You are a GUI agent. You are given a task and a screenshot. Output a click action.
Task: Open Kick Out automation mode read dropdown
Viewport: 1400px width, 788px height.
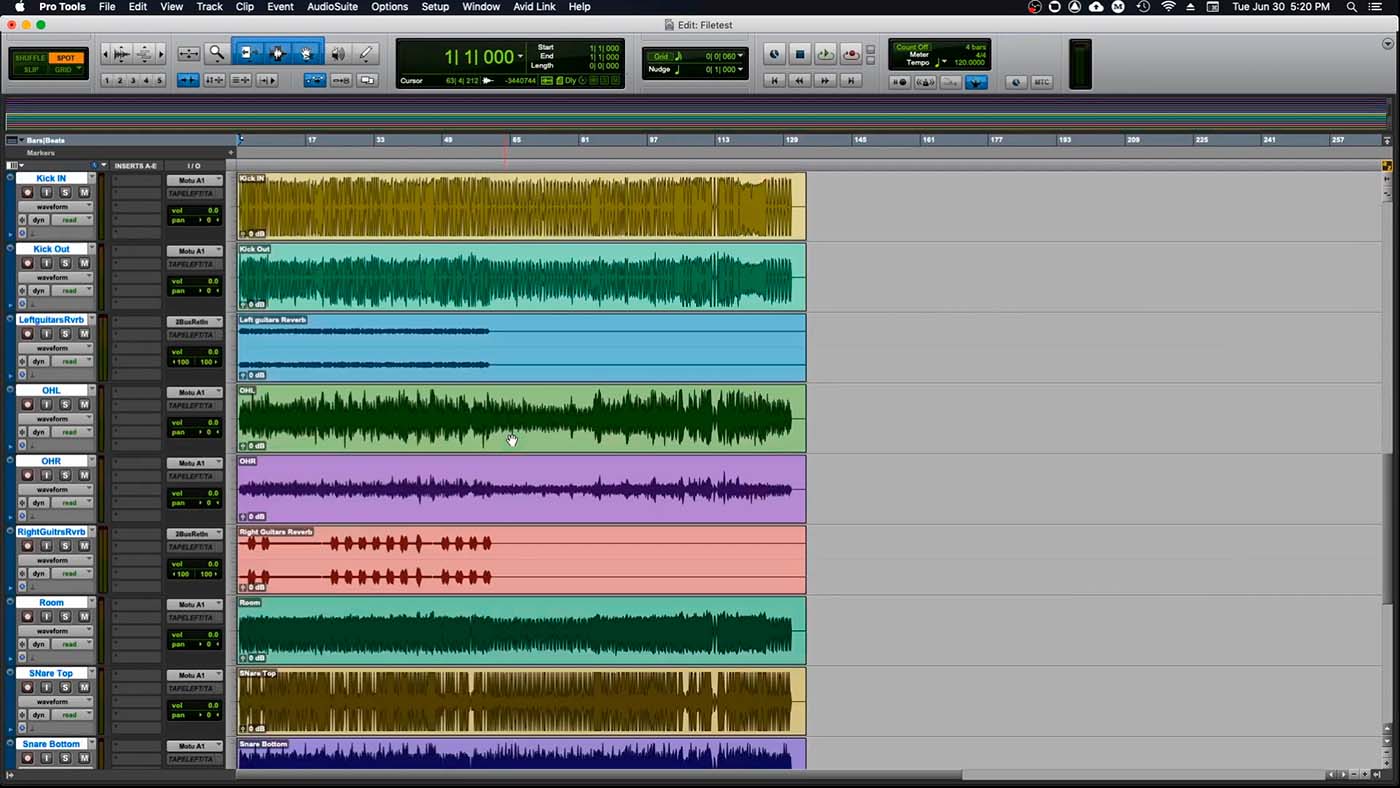[x=72, y=290]
